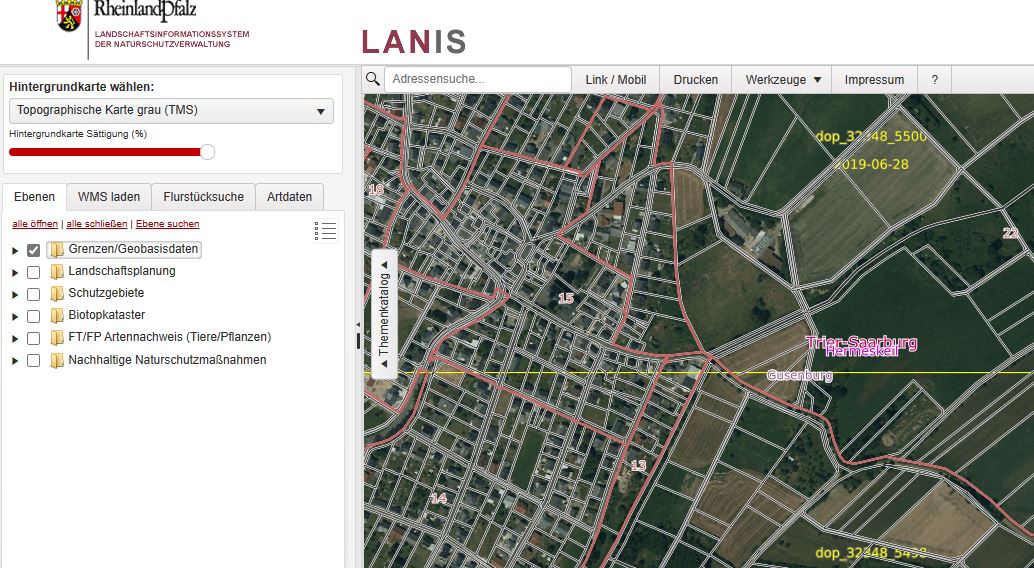Switch to the WMS laden tab
Image resolution: width=1034 pixels, height=568 pixels.
110,197
